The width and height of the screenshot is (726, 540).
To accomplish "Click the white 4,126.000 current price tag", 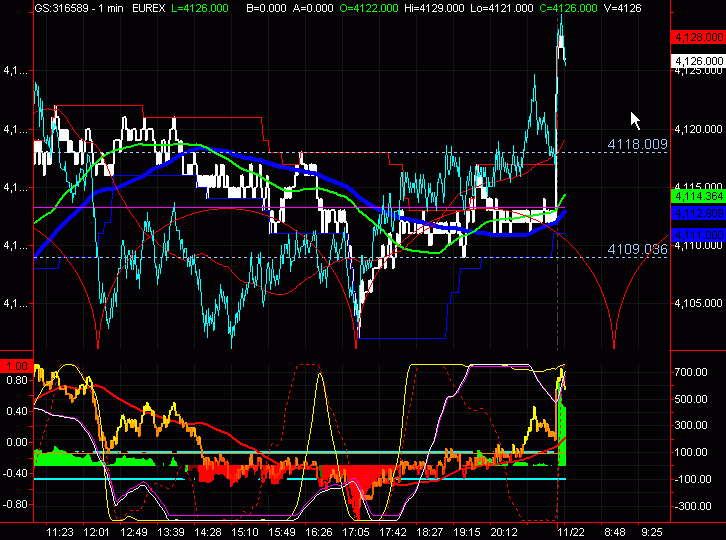I will pyautogui.click(x=697, y=61).
